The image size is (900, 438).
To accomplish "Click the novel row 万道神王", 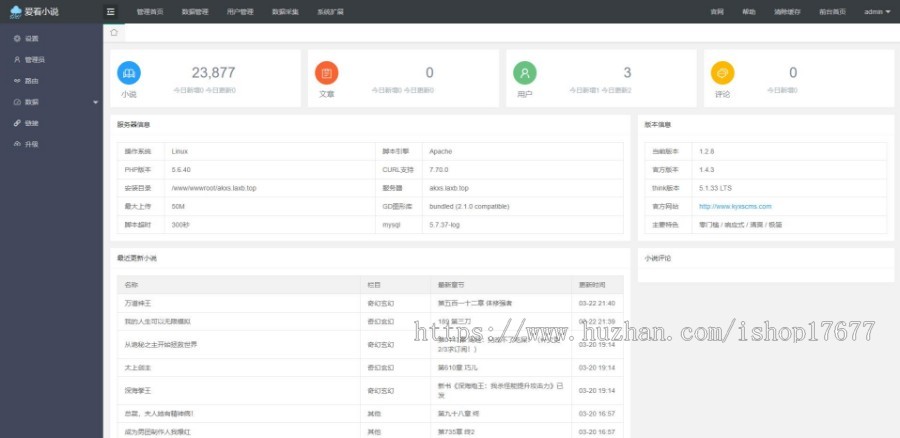I will [x=138, y=303].
